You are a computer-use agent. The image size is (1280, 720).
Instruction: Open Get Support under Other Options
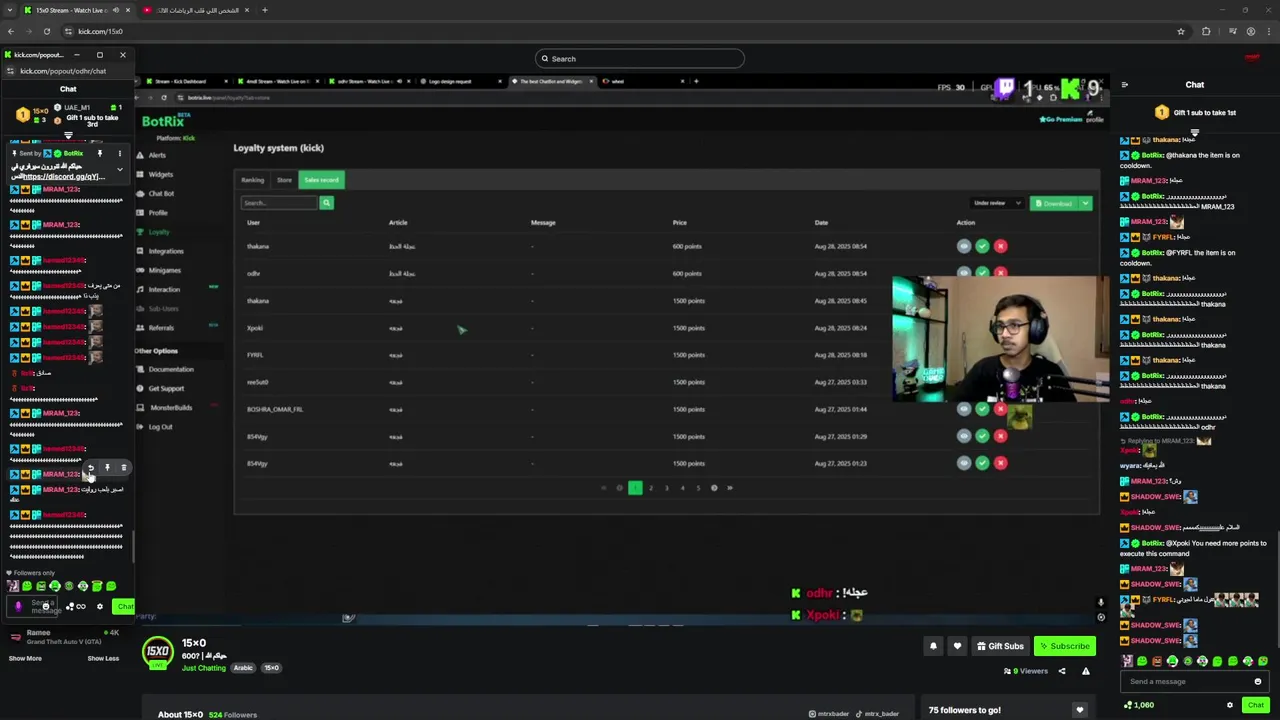click(166, 388)
